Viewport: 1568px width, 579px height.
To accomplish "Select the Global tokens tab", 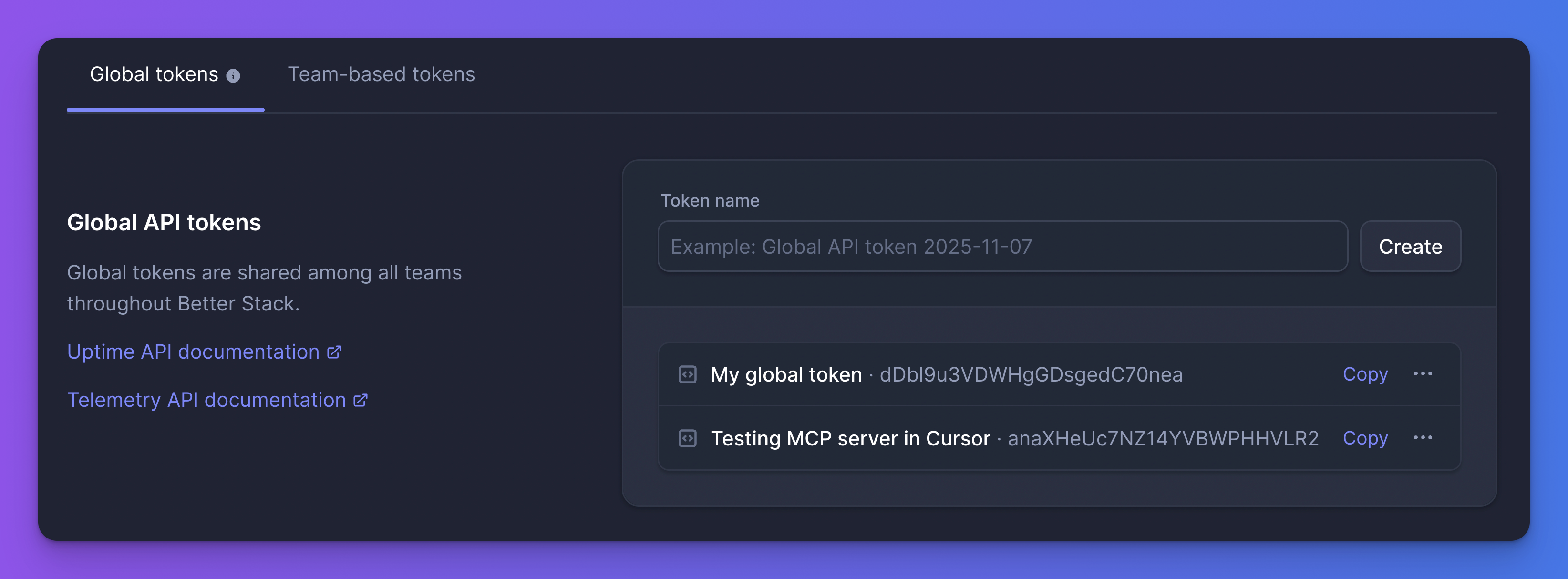I will [x=154, y=74].
